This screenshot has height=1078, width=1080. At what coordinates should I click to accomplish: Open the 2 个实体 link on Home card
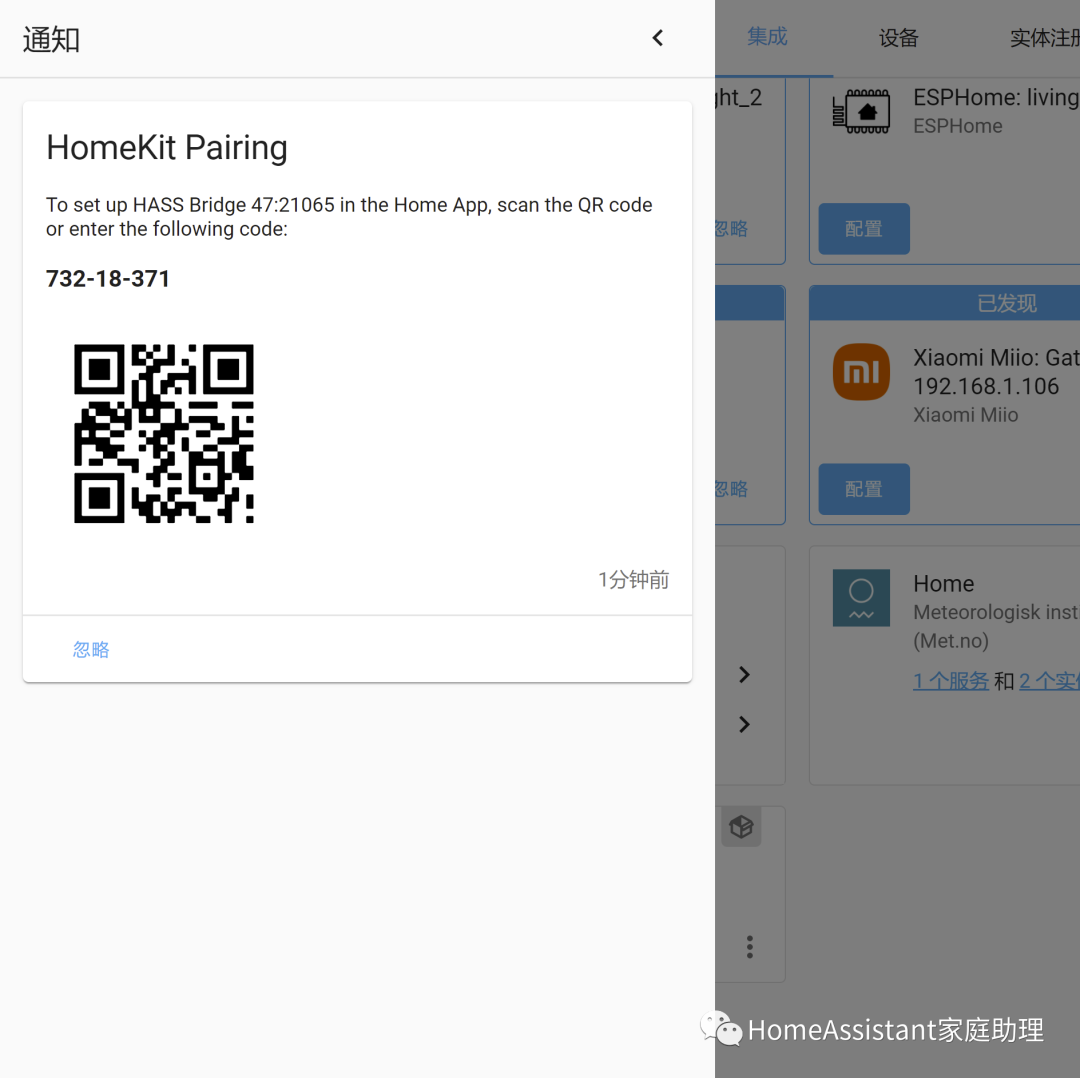pos(1049,681)
